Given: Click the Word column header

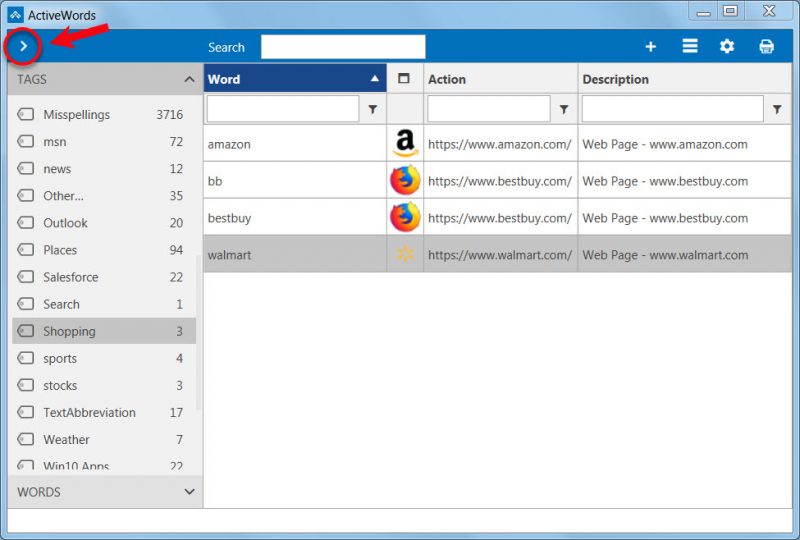Looking at the screenshot, I should click(295, 79).
